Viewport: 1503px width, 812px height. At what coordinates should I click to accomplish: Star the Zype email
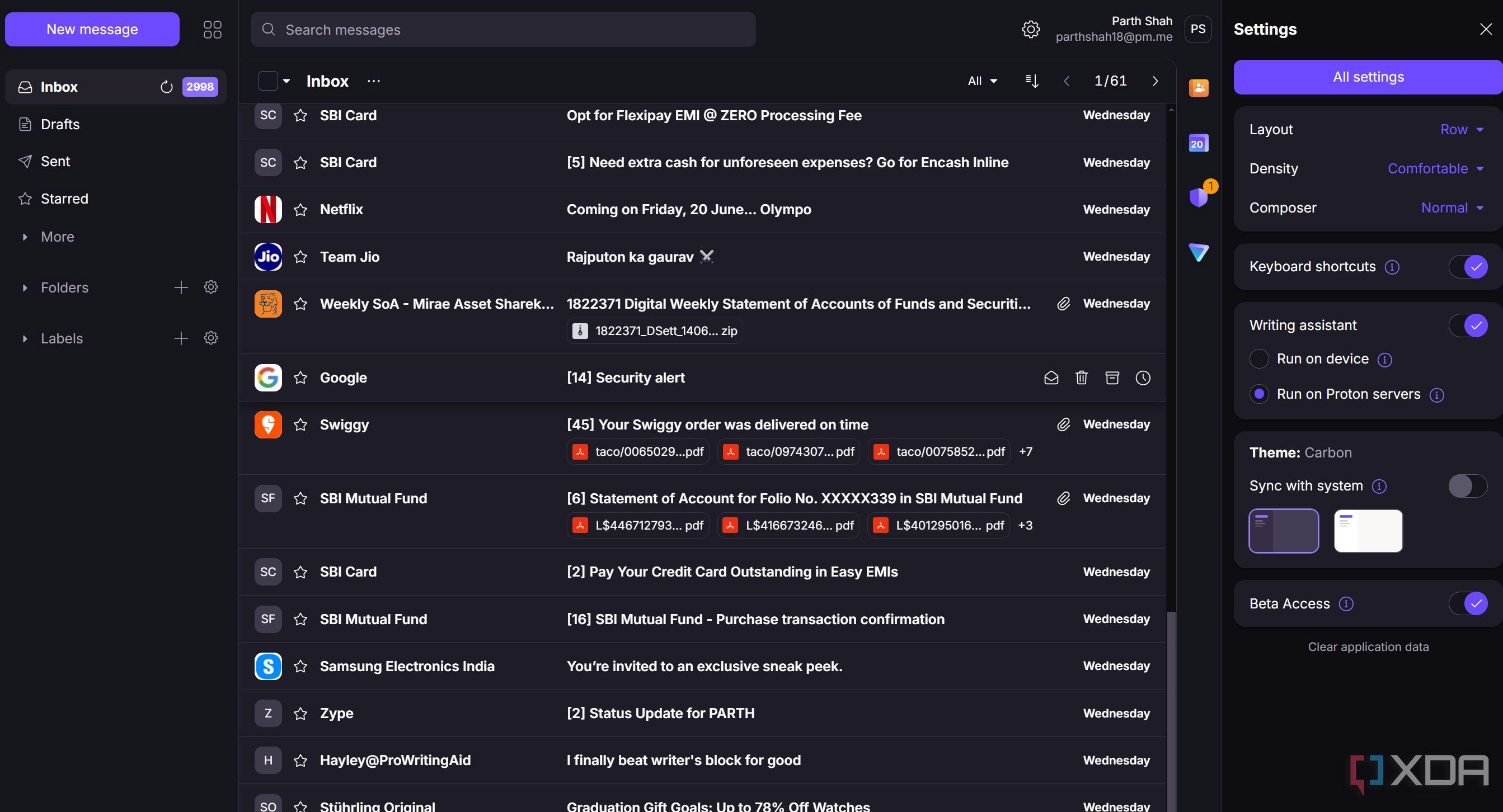300,714
